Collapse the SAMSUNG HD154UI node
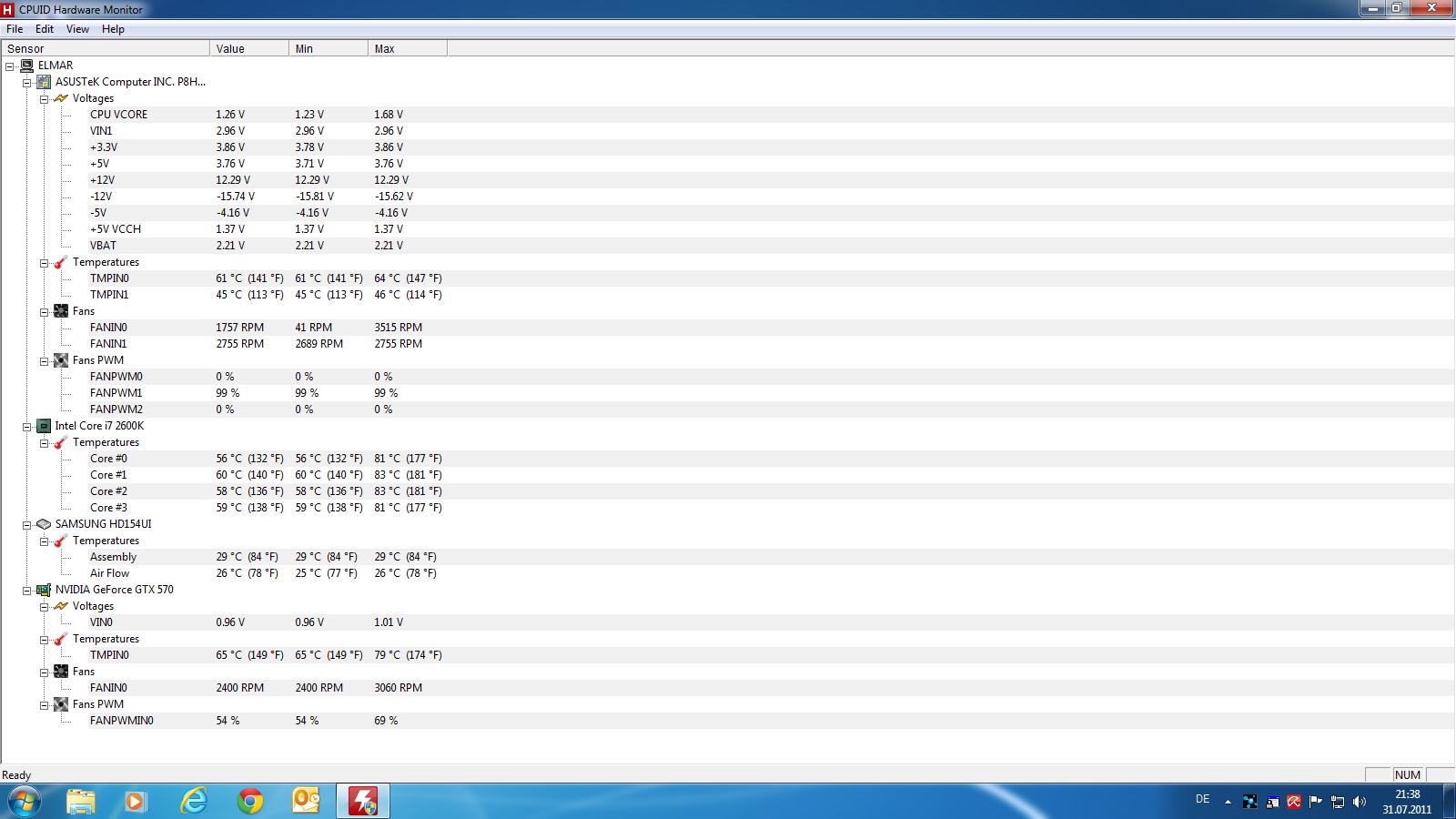The width and height of the screenshot is (1456, 819). pos(26,524)
